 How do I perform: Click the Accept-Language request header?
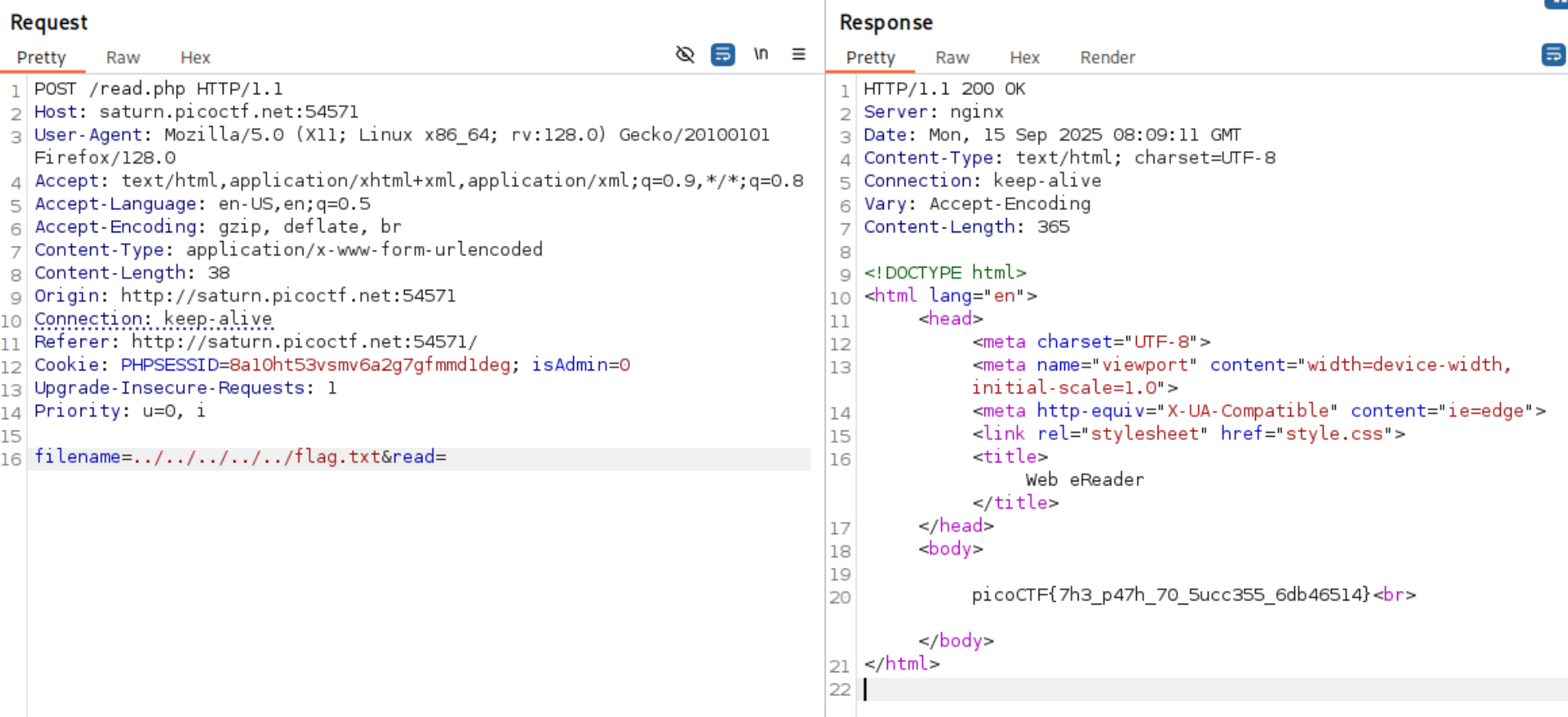[x=202, y=204]
